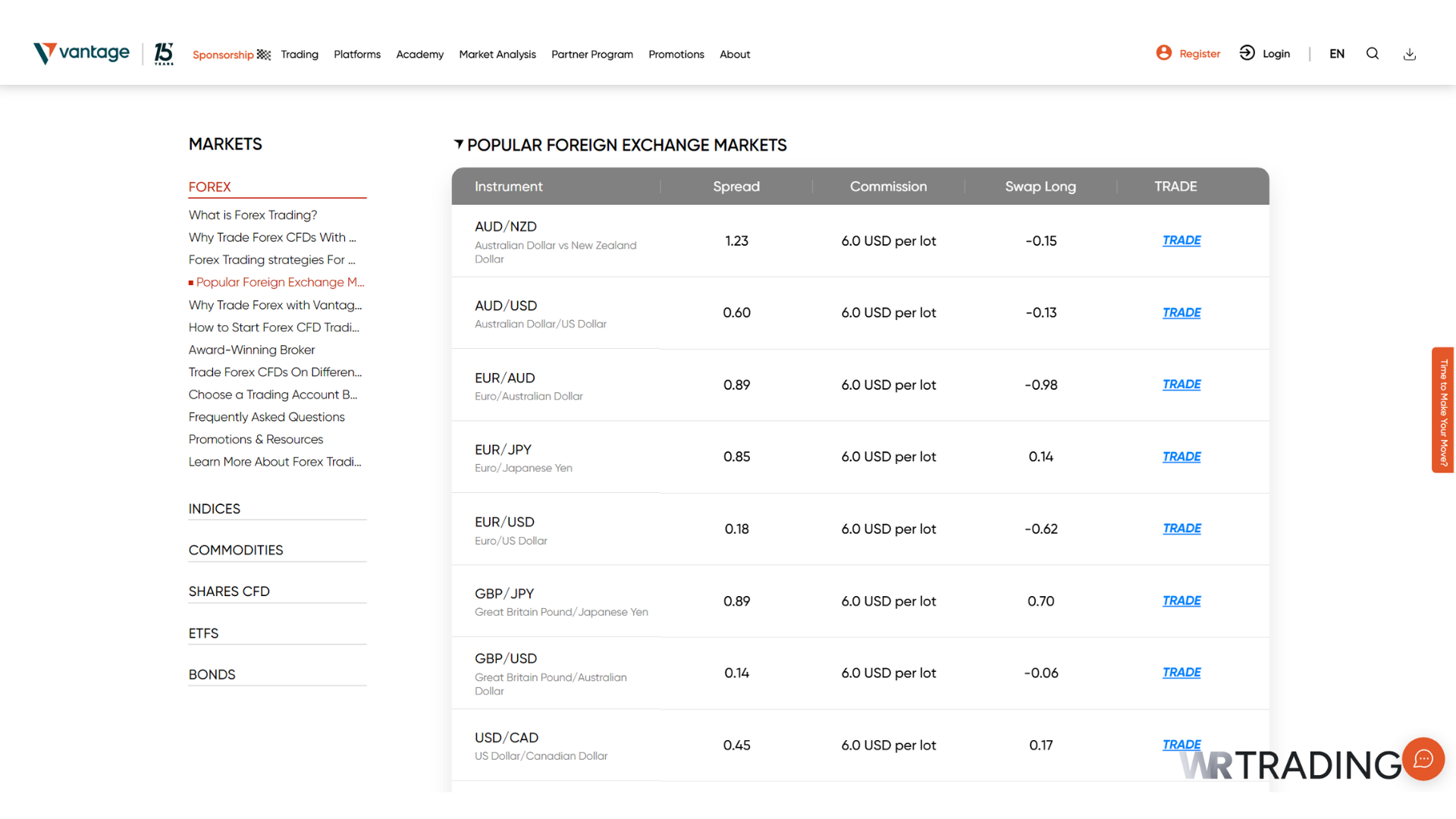Open the Partner Program menu
The height and width of the screenshot is (819, 1456).
pyautogui.click(x=592, y=55)
